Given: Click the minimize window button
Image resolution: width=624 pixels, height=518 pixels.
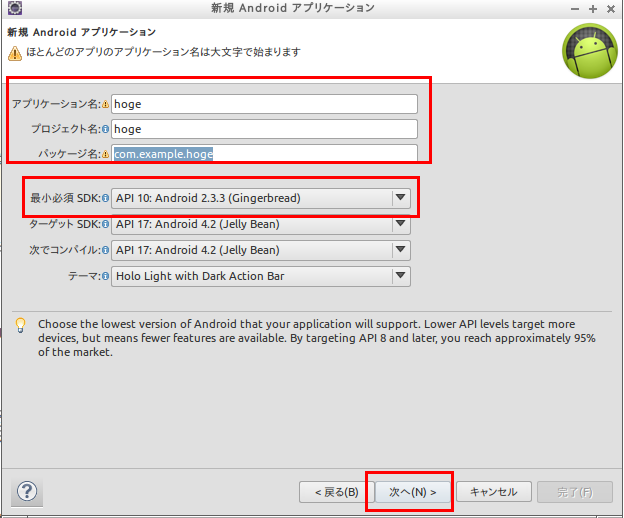Looking at the screenshot, I should point(575,9).
